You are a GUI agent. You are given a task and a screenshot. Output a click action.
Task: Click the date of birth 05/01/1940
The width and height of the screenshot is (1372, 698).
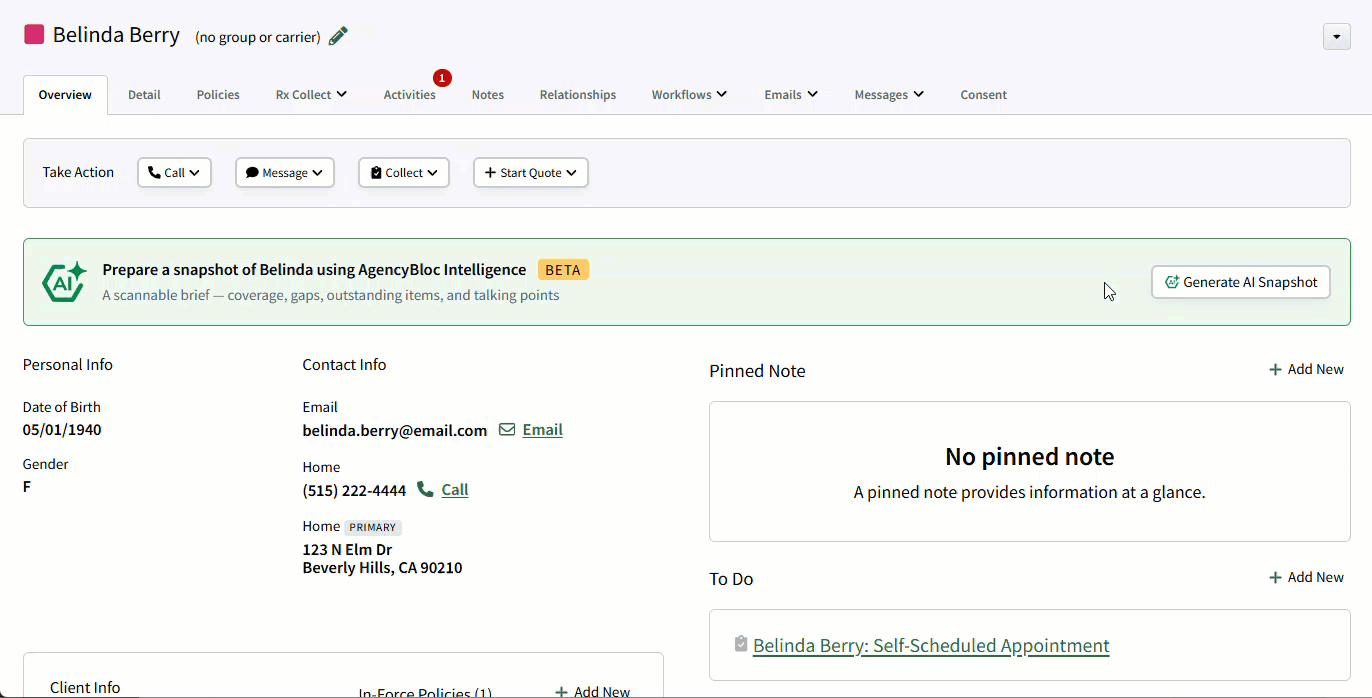click(x=62, y=430)
